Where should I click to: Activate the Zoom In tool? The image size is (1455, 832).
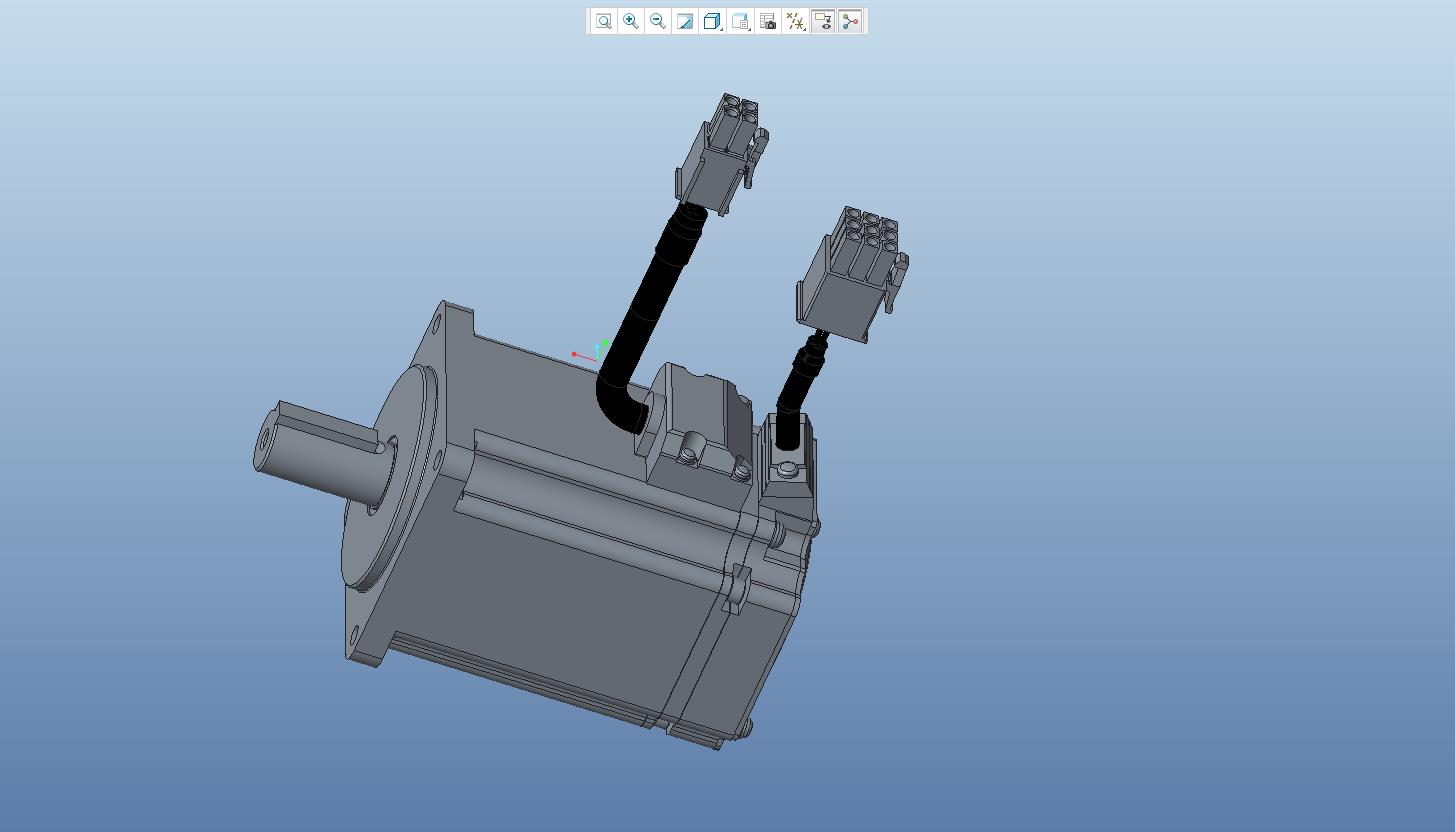pos(631,21)
